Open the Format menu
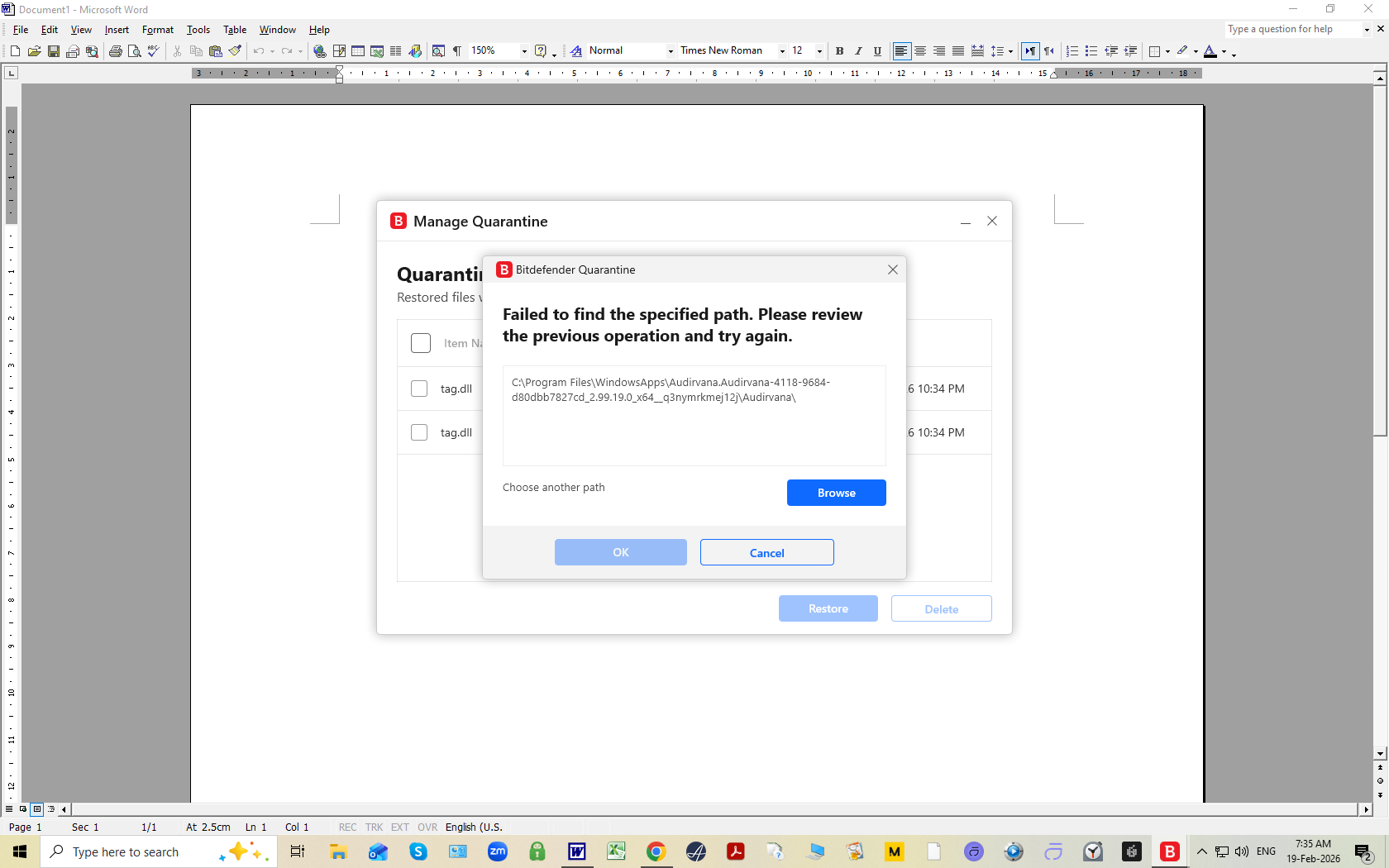The height and width of the screenshot is (868, 1389). tap(157, 30)
